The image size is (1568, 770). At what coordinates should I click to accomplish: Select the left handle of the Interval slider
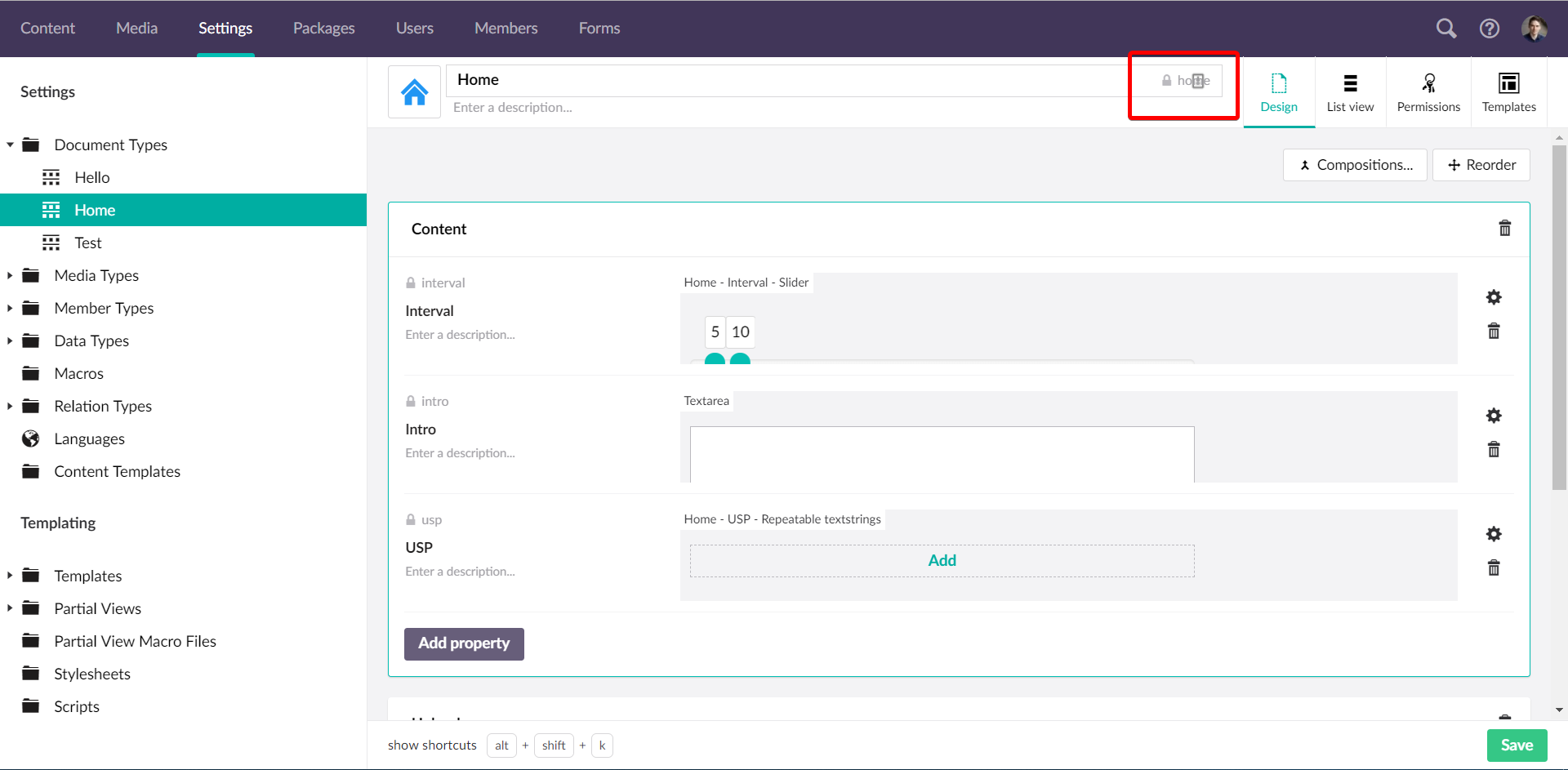pos(715,360)
